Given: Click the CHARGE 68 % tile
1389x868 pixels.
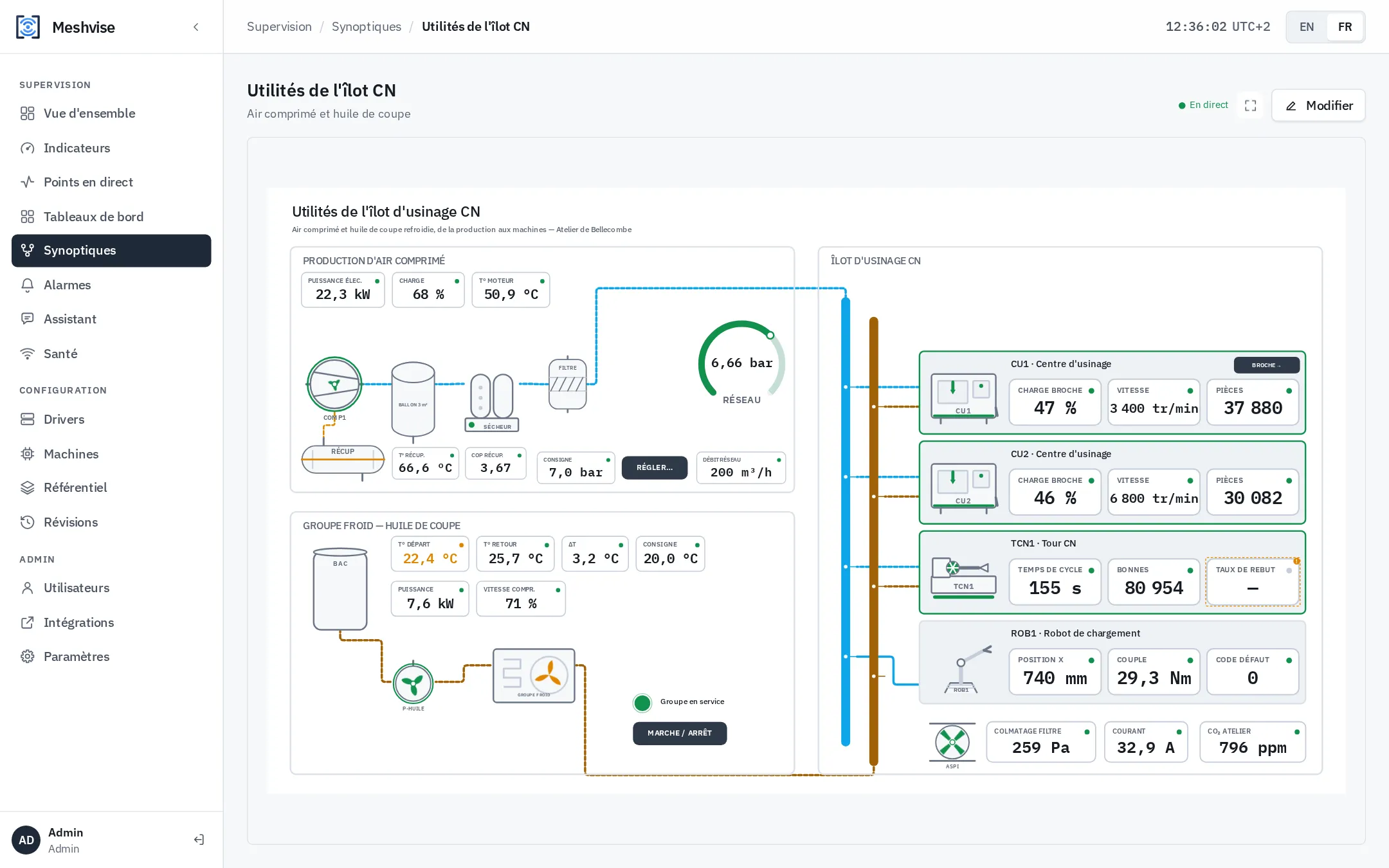Looking at the screenshot, I should [428, 290].
